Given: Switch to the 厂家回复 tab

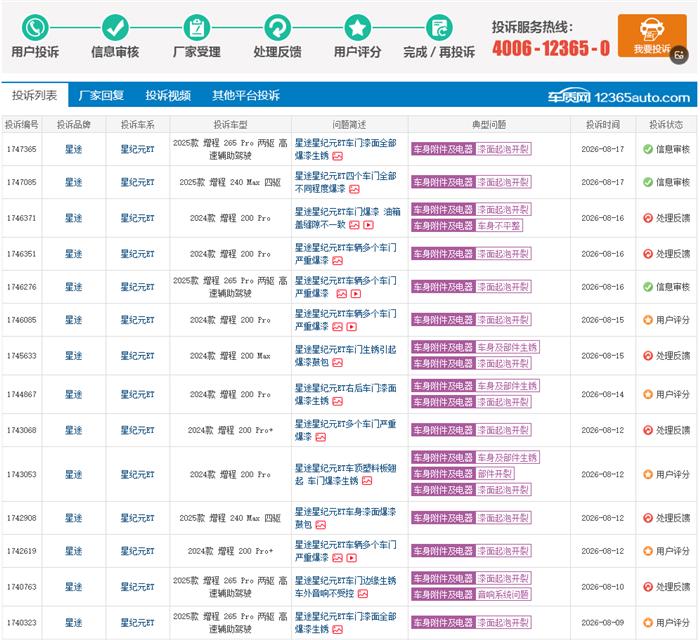Looking at the screenshot, I should click(x=101, y=95).
